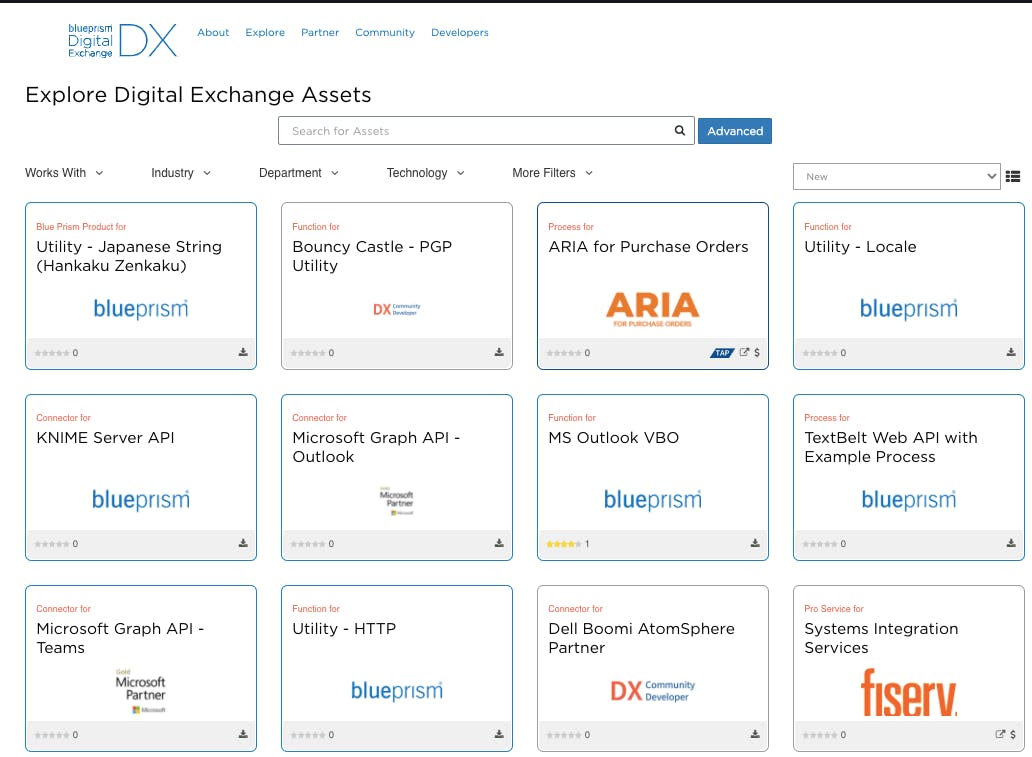Image resolution: width=1032 pixels, height=757 pixels.
Task: Click the Advanced search button
Action: coord(735,130)
